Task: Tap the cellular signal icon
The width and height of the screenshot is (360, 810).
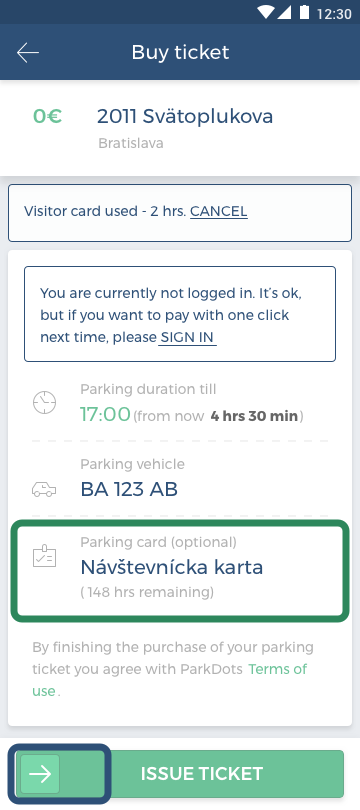Action: pos(284,12)
